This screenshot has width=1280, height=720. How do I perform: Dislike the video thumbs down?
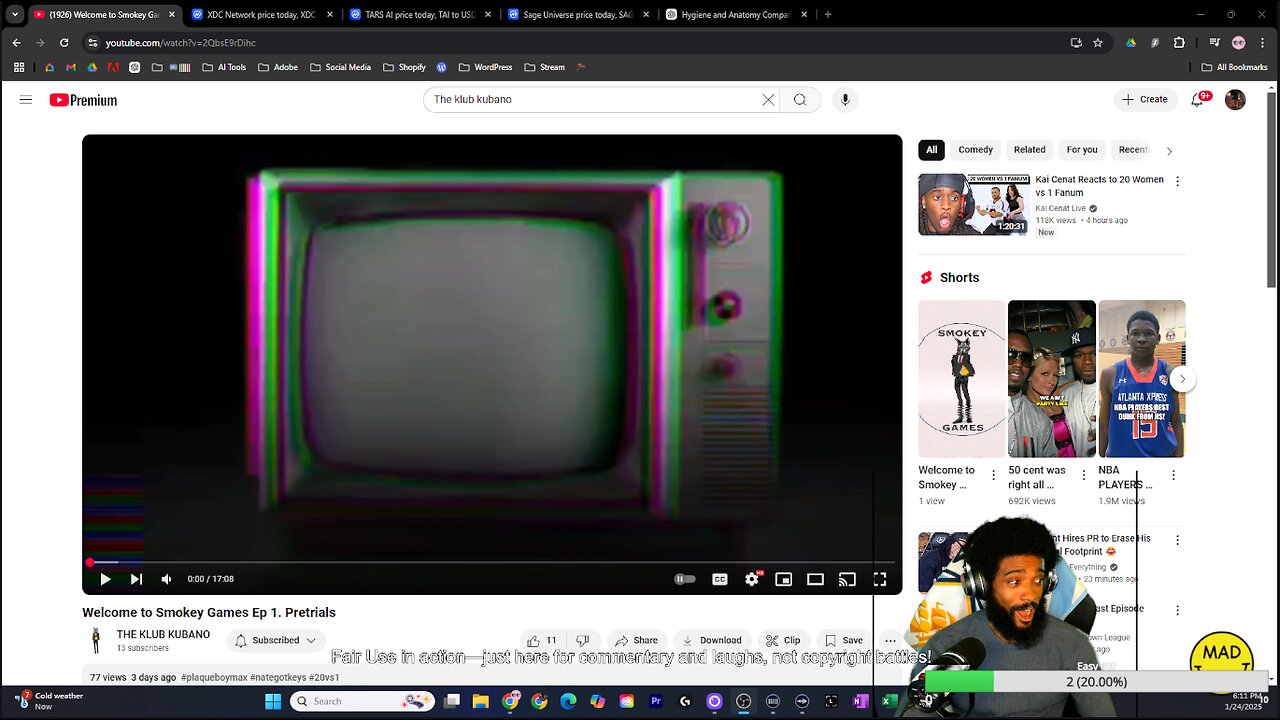(583, 640)
